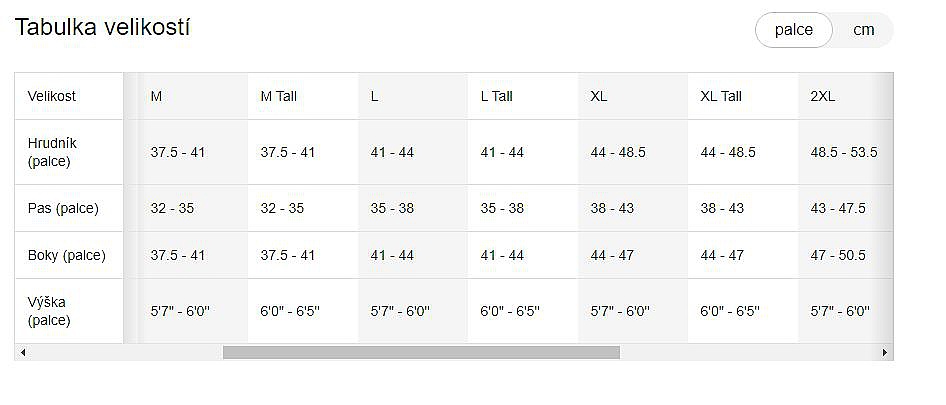946x405 pixels.
Task: Click the XL chest value 44 - 48.5
Action: pos(618,152)
